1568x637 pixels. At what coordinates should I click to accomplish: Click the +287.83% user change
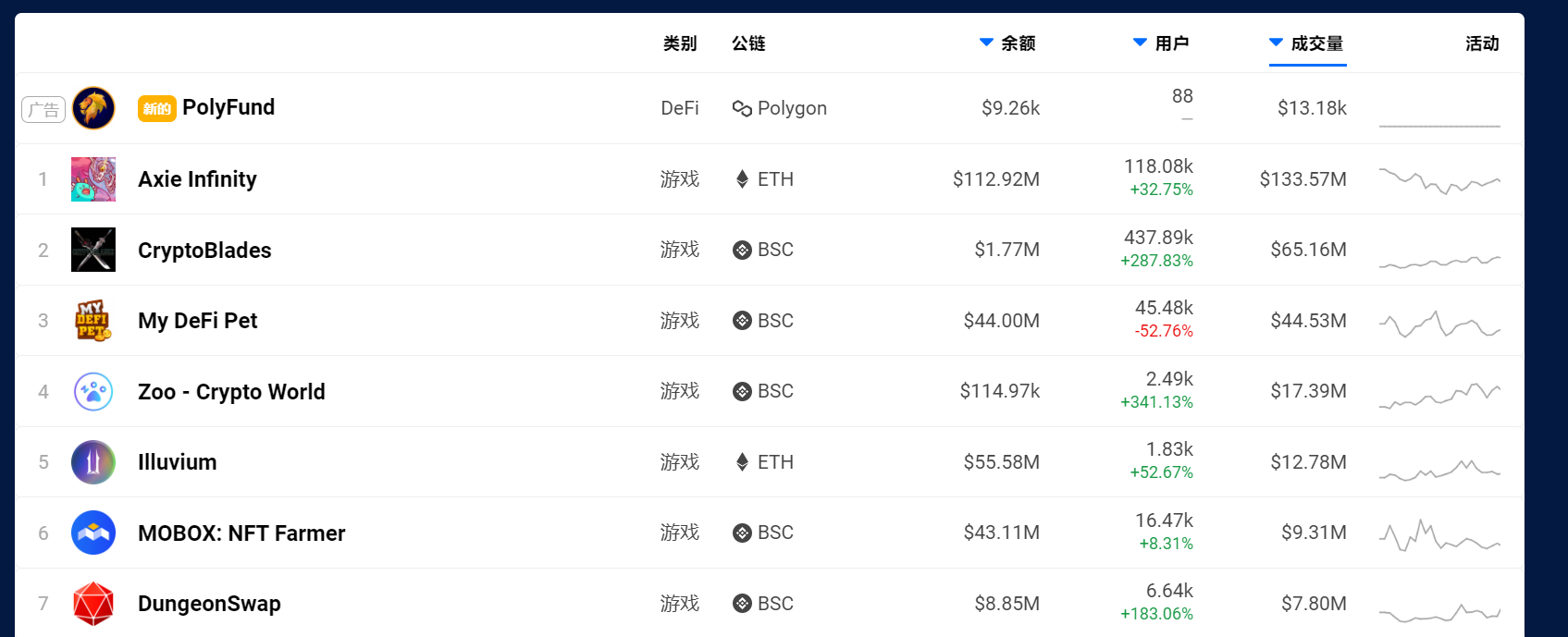click(x=1156, y=261)
